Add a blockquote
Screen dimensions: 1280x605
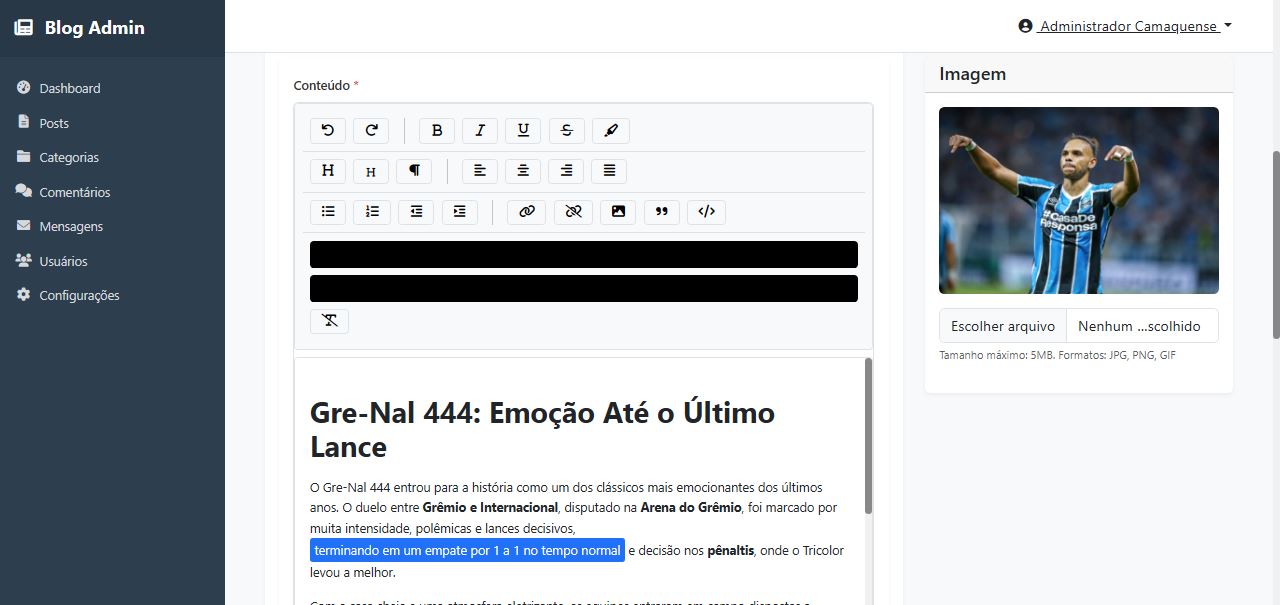click(x=662, y=212)
